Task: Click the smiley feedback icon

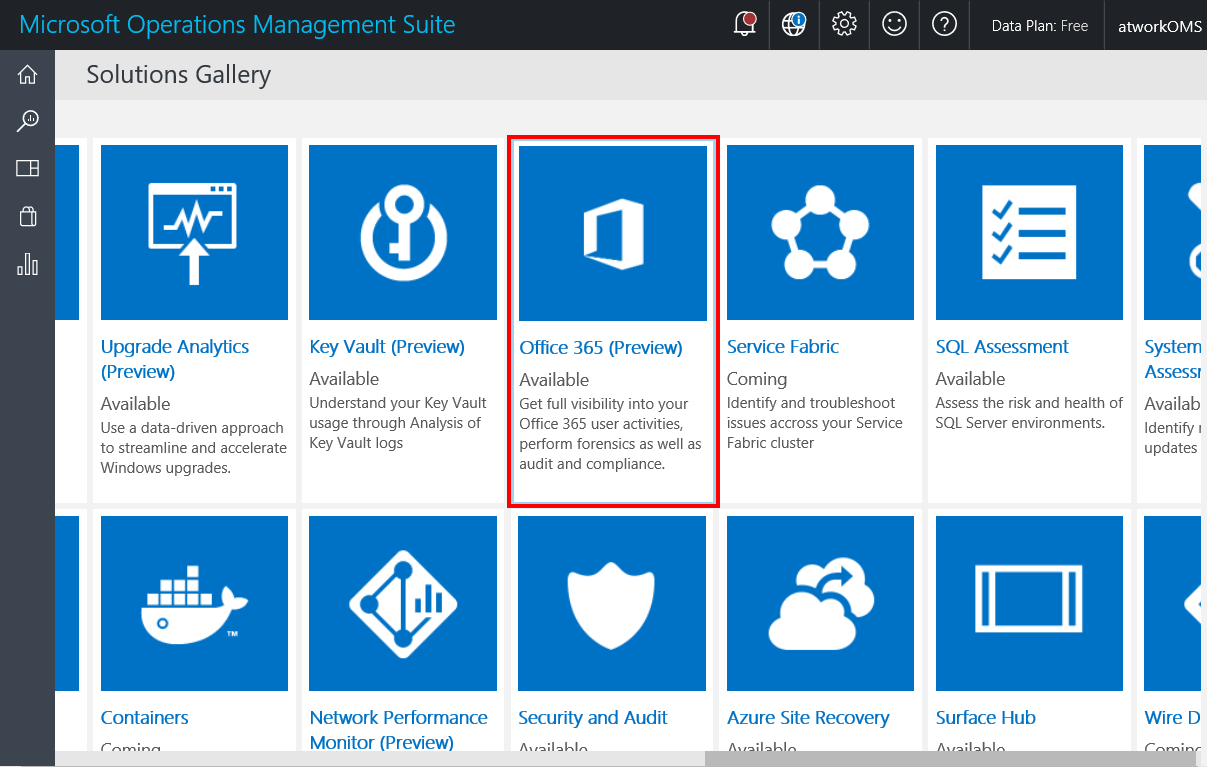Action: tap(894, 25)
